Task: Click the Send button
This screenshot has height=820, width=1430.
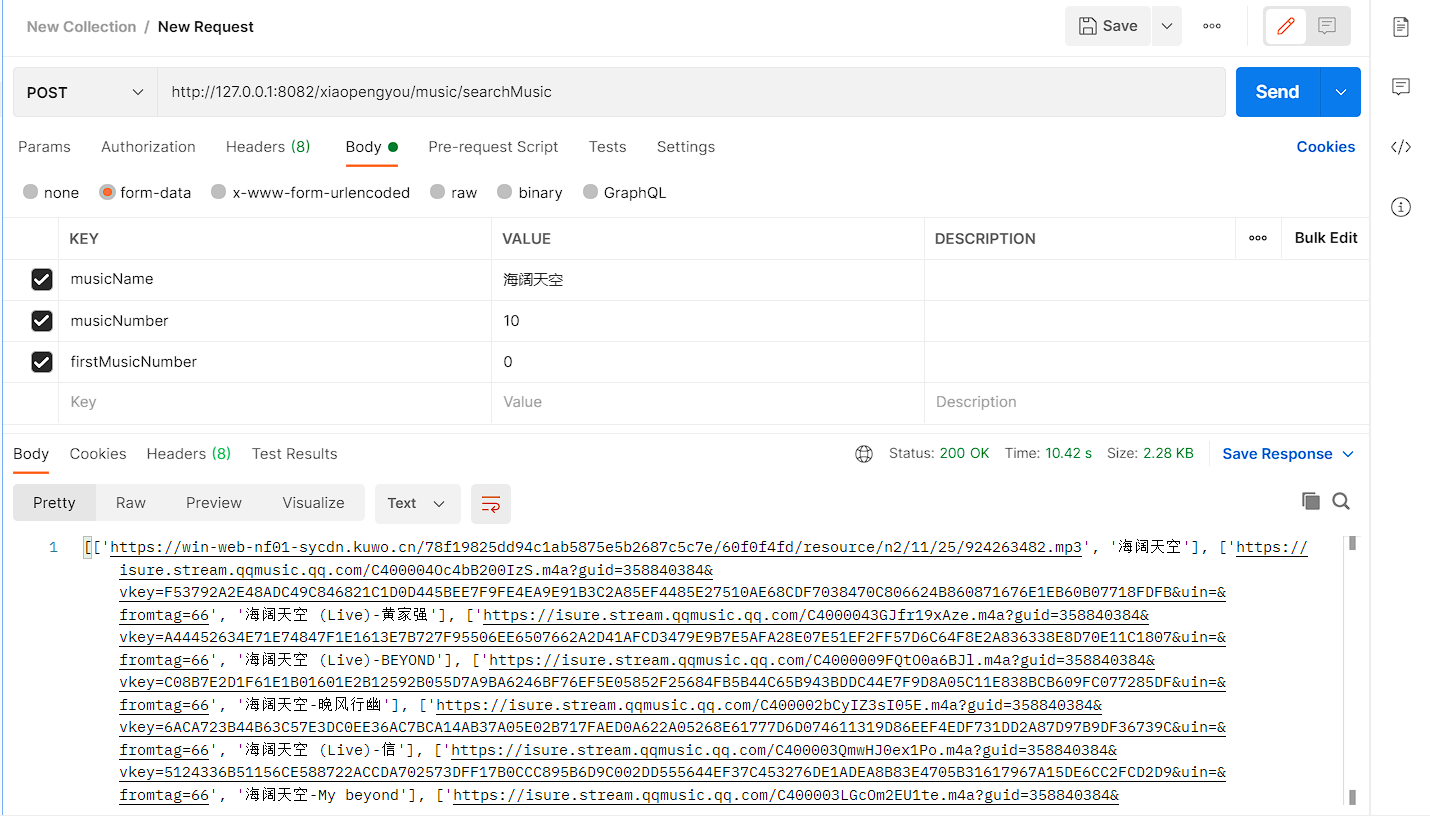Action: [x=1276, y=91]
